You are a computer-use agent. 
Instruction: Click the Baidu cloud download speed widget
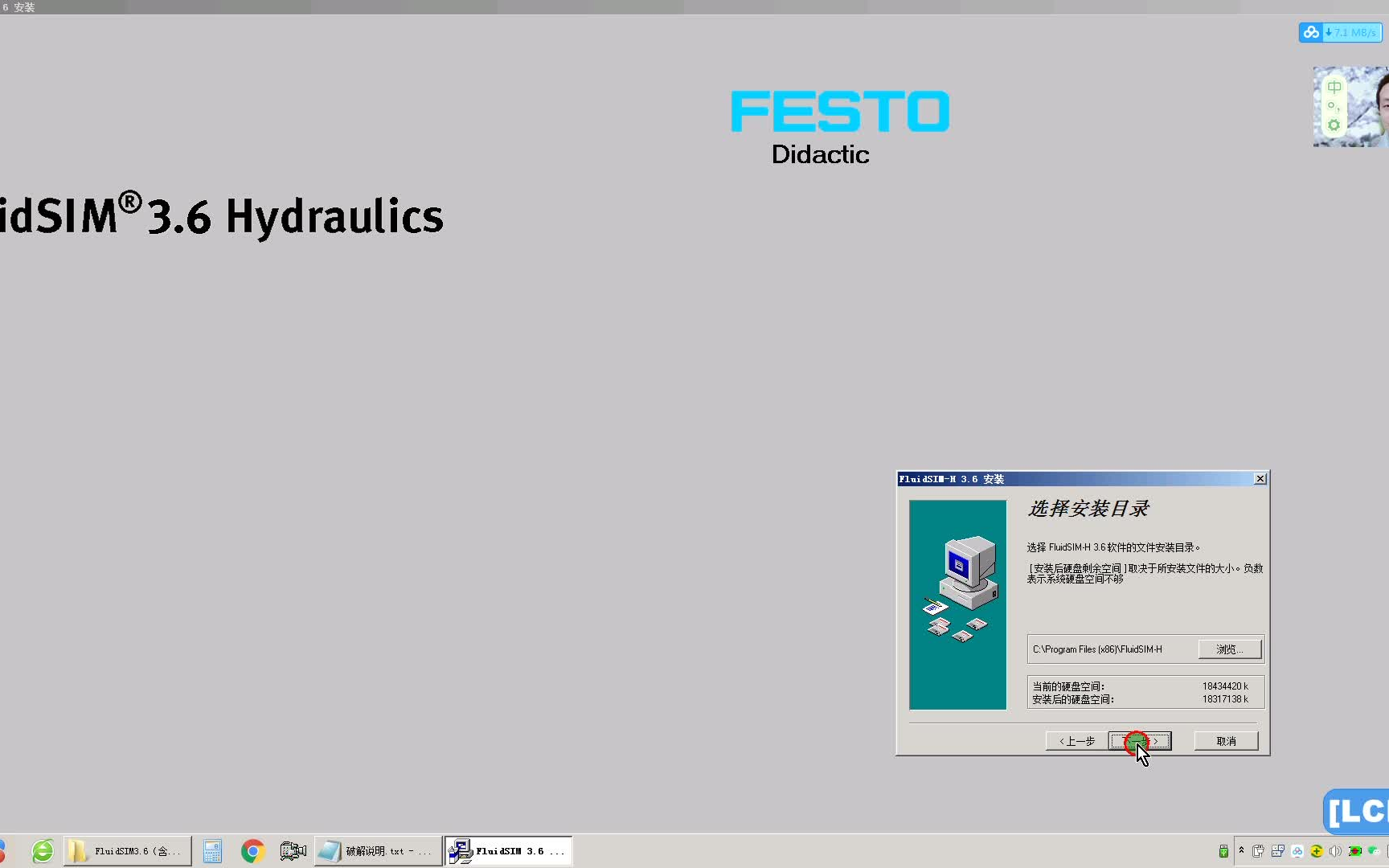tap(1340, 32)
